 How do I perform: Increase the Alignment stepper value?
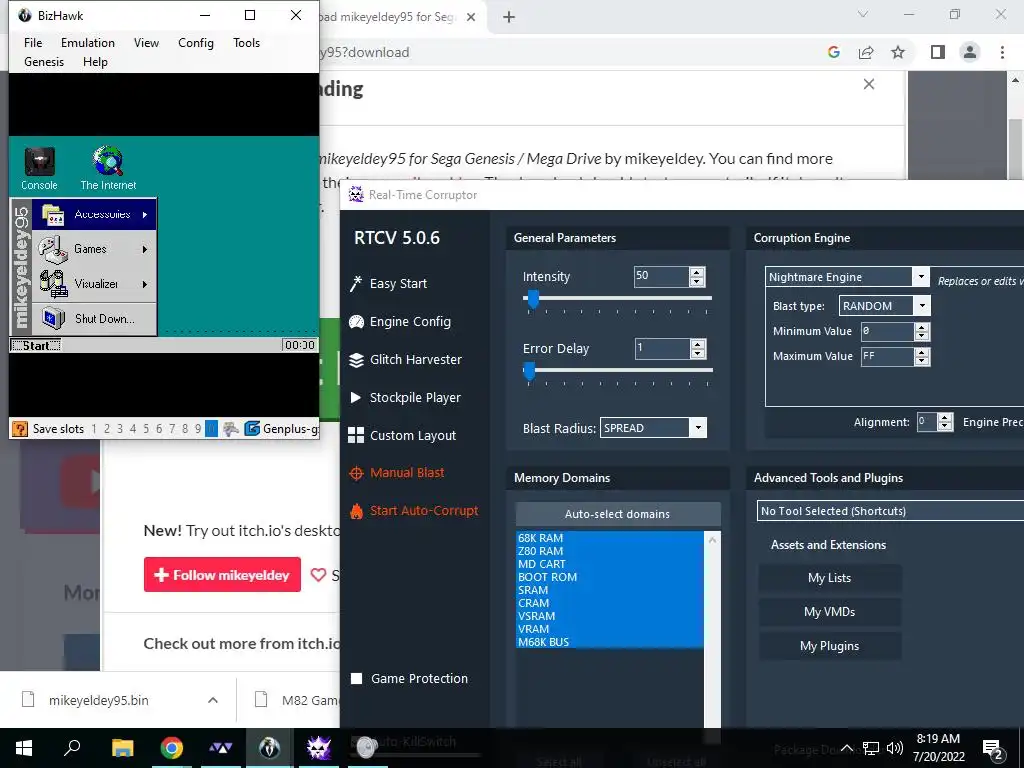pyautogui.click(x=945, y=418)
